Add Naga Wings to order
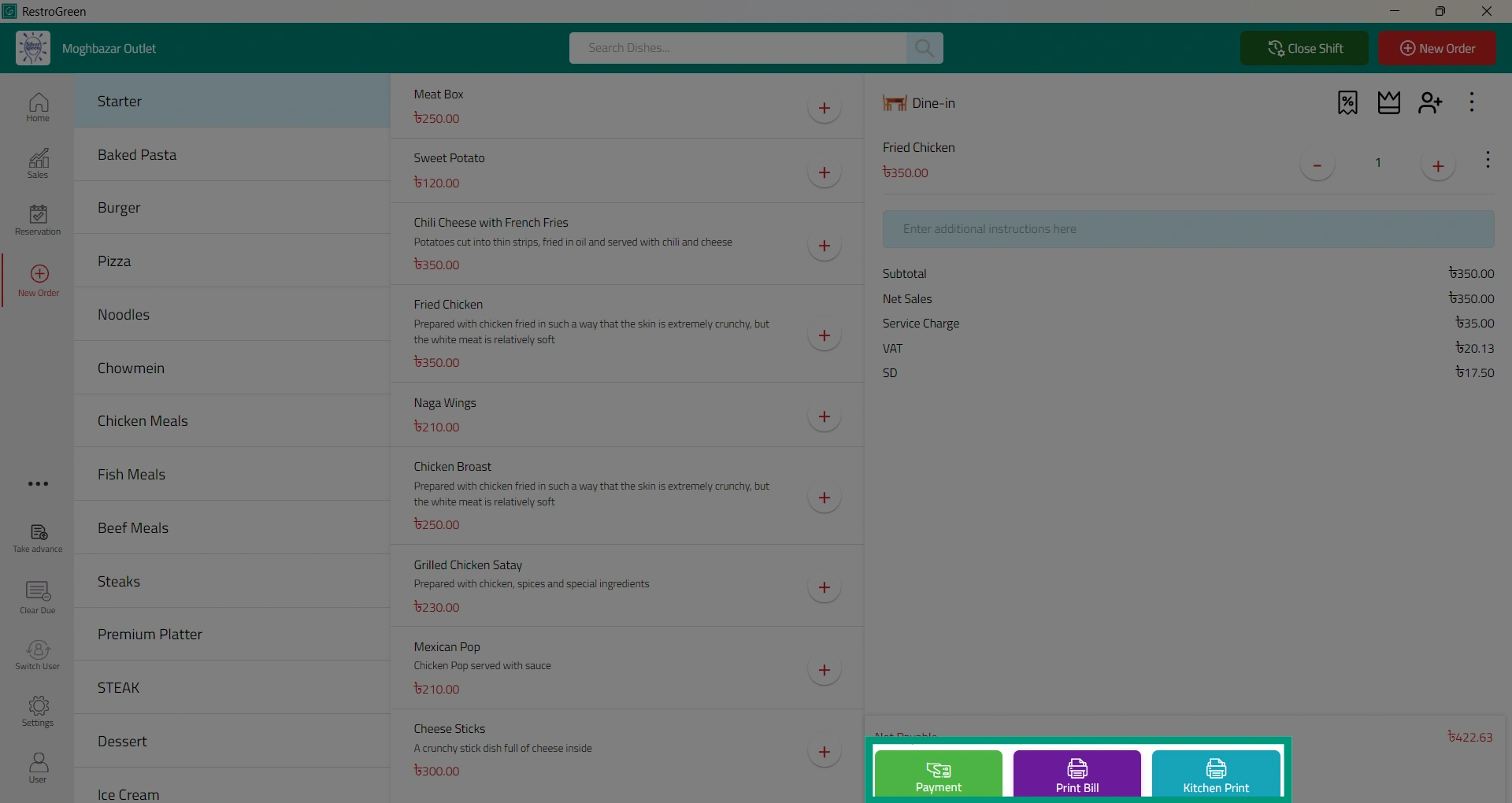Image resolution: width=1512 pixels, height=803 pixels. pyautogui.click(x=825, y=416)
